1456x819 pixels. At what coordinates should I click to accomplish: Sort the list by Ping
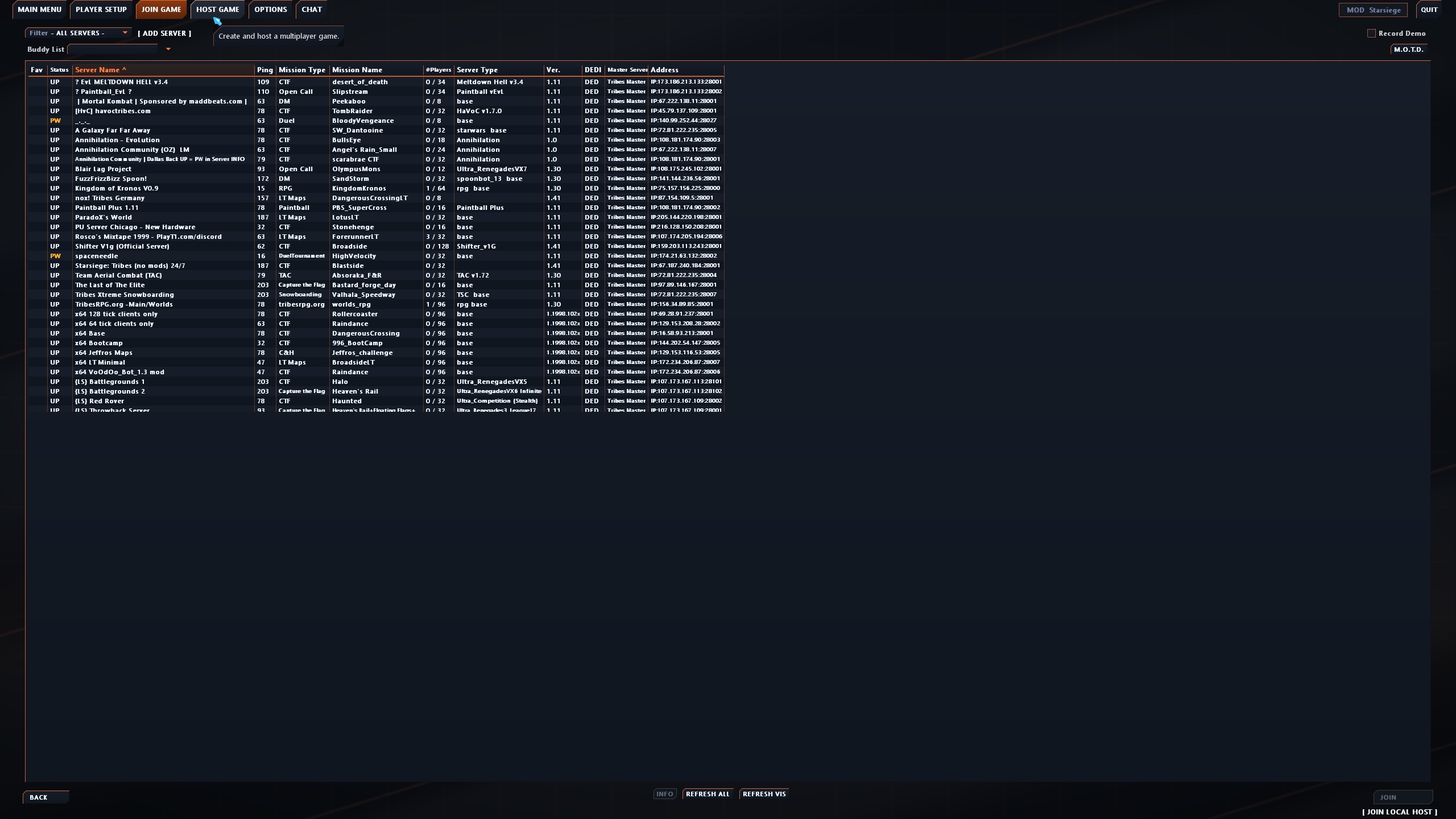click(x=265, y=70)
